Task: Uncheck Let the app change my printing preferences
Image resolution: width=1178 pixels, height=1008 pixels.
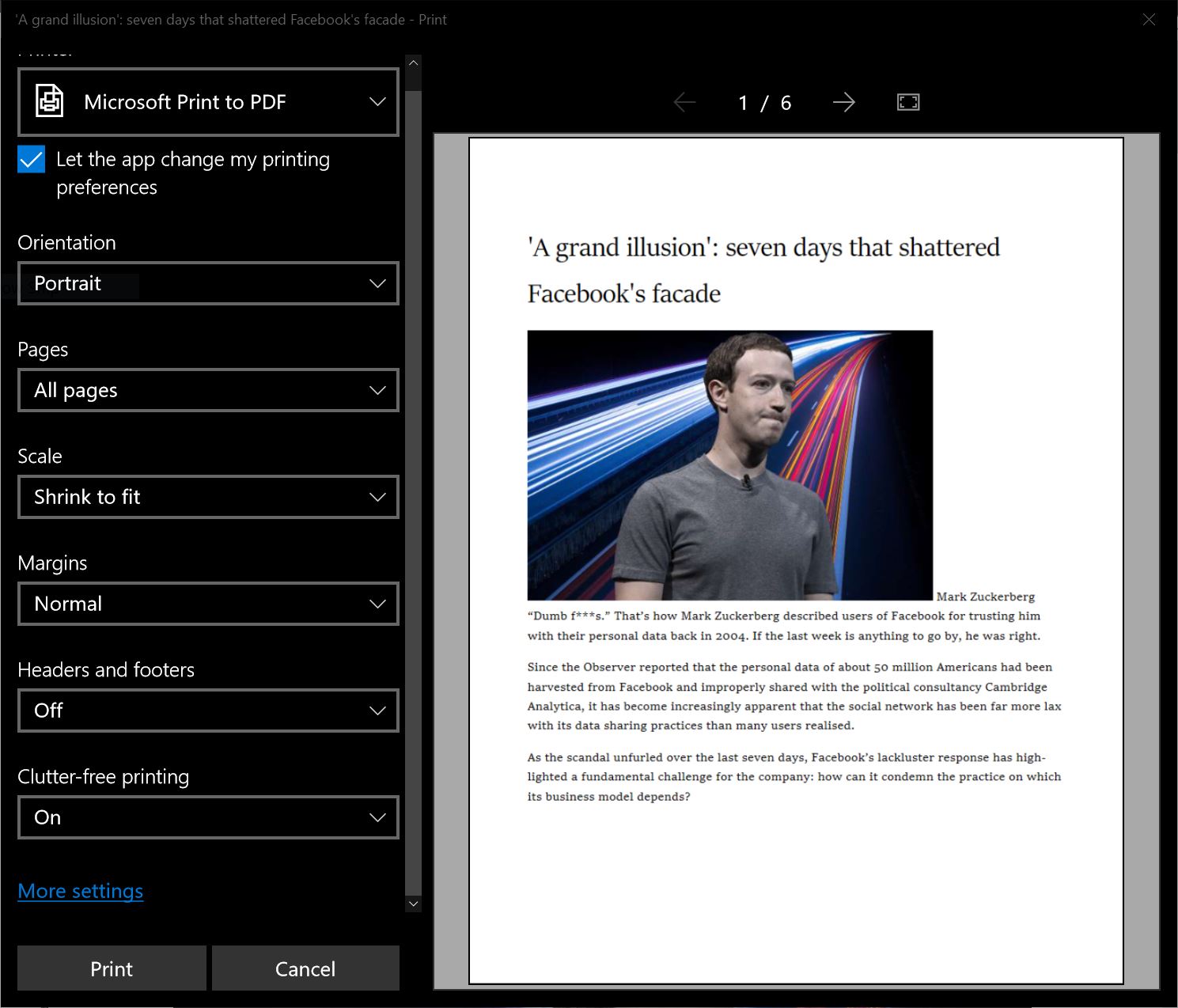Action: 32,160
